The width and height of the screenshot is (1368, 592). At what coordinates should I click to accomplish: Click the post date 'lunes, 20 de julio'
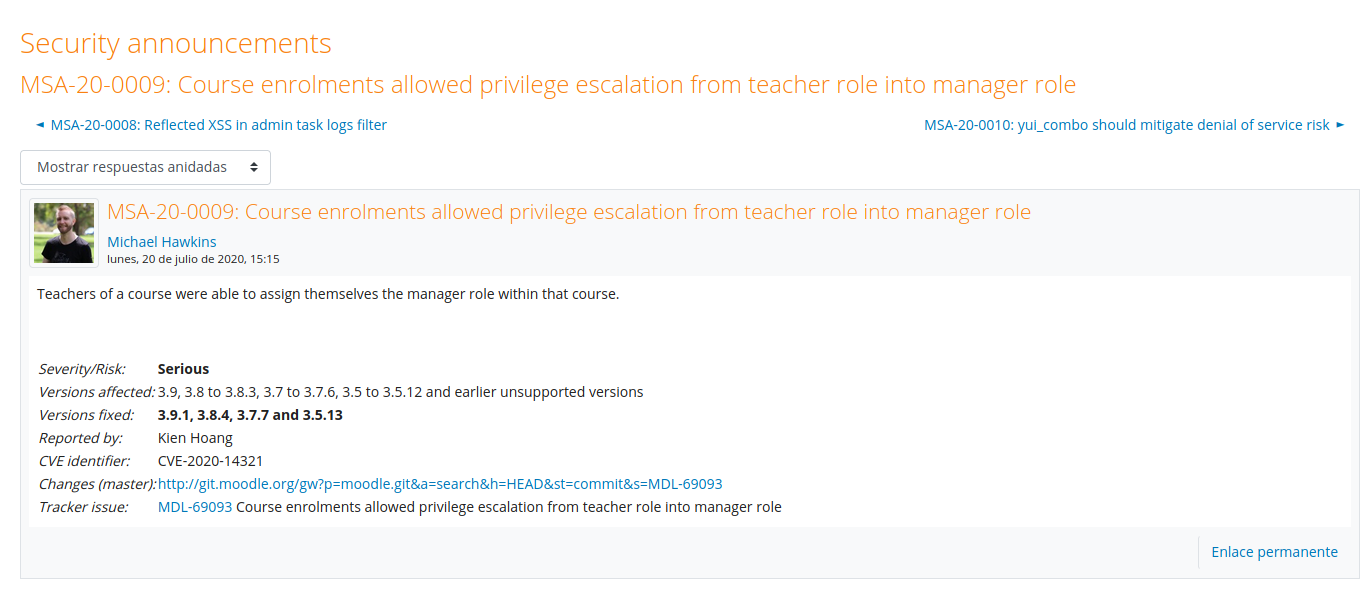click(193, 259)
